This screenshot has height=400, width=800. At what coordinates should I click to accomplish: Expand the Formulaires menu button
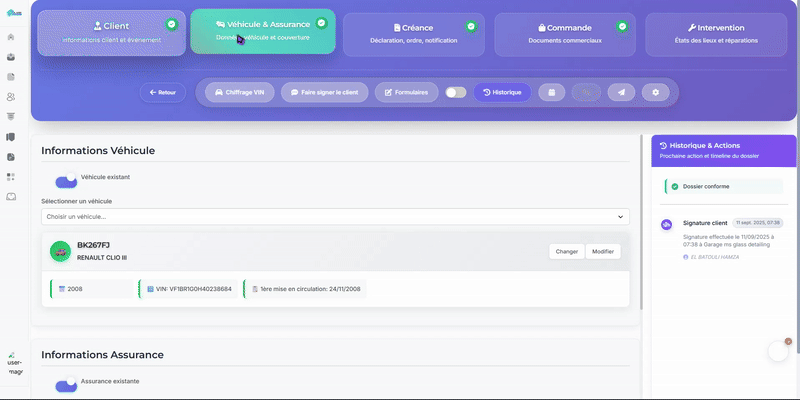[406, 92]
